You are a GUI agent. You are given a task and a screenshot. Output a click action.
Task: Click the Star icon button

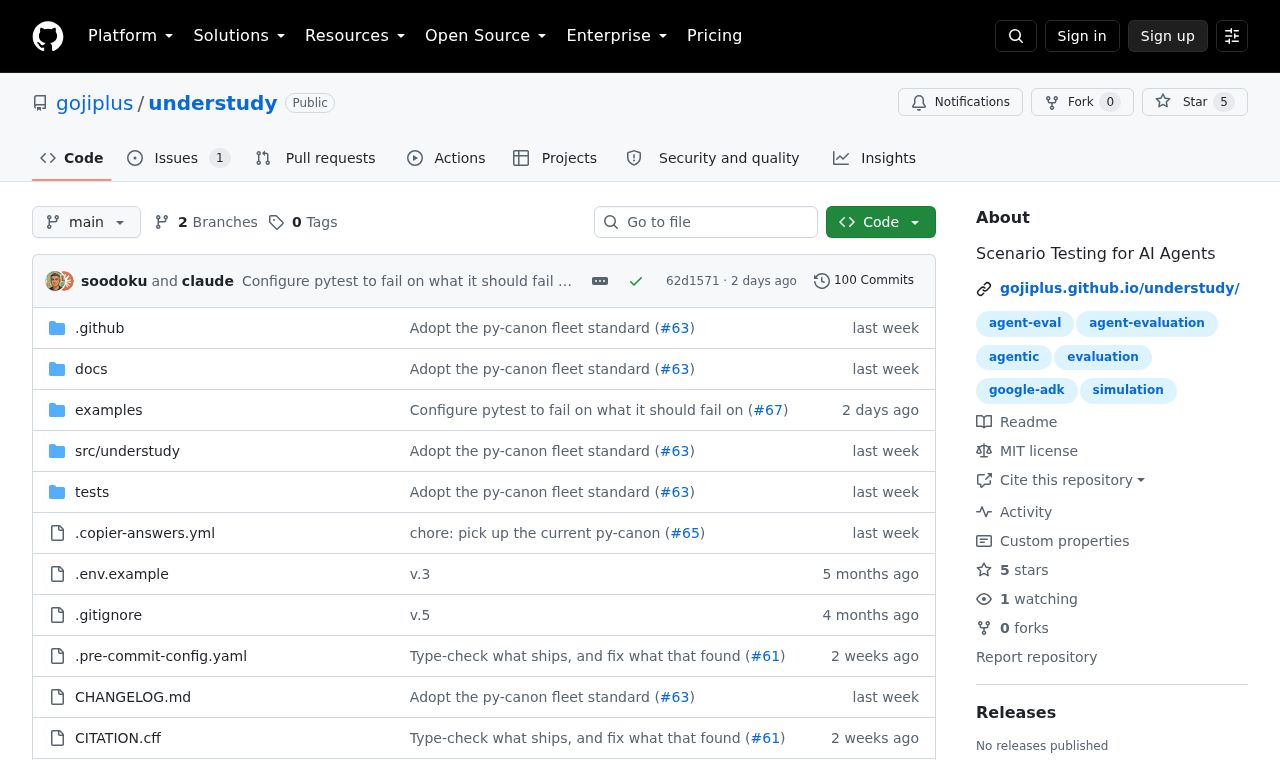1195,102
